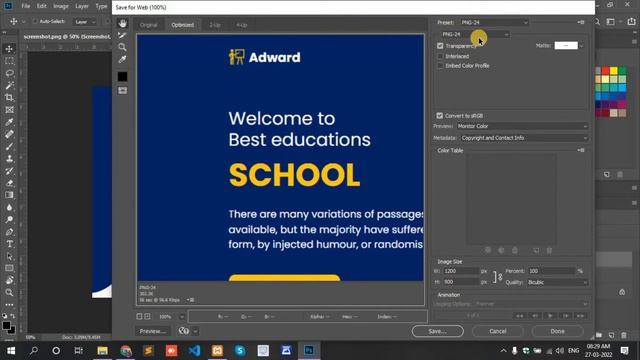Select the Eraser tool

pos(9,183)
